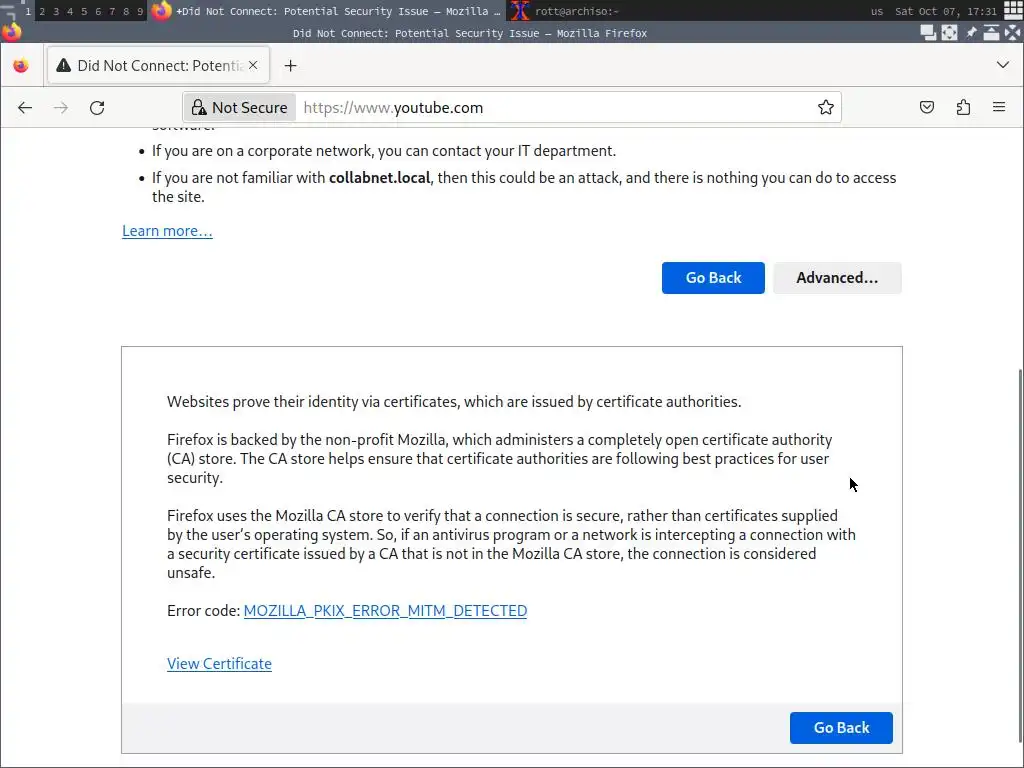1024x768 pixels.
Task: Bookmark this page with the star icon
Action: pos(825,107)
